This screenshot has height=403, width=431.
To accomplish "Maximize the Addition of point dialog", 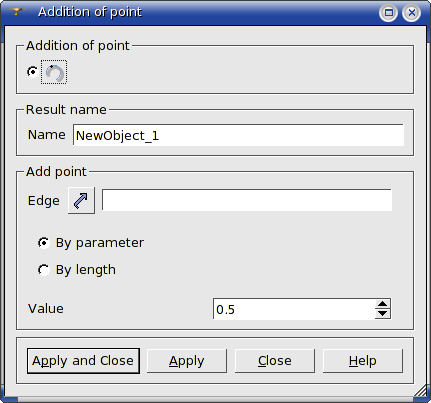I will click(388, 13).
